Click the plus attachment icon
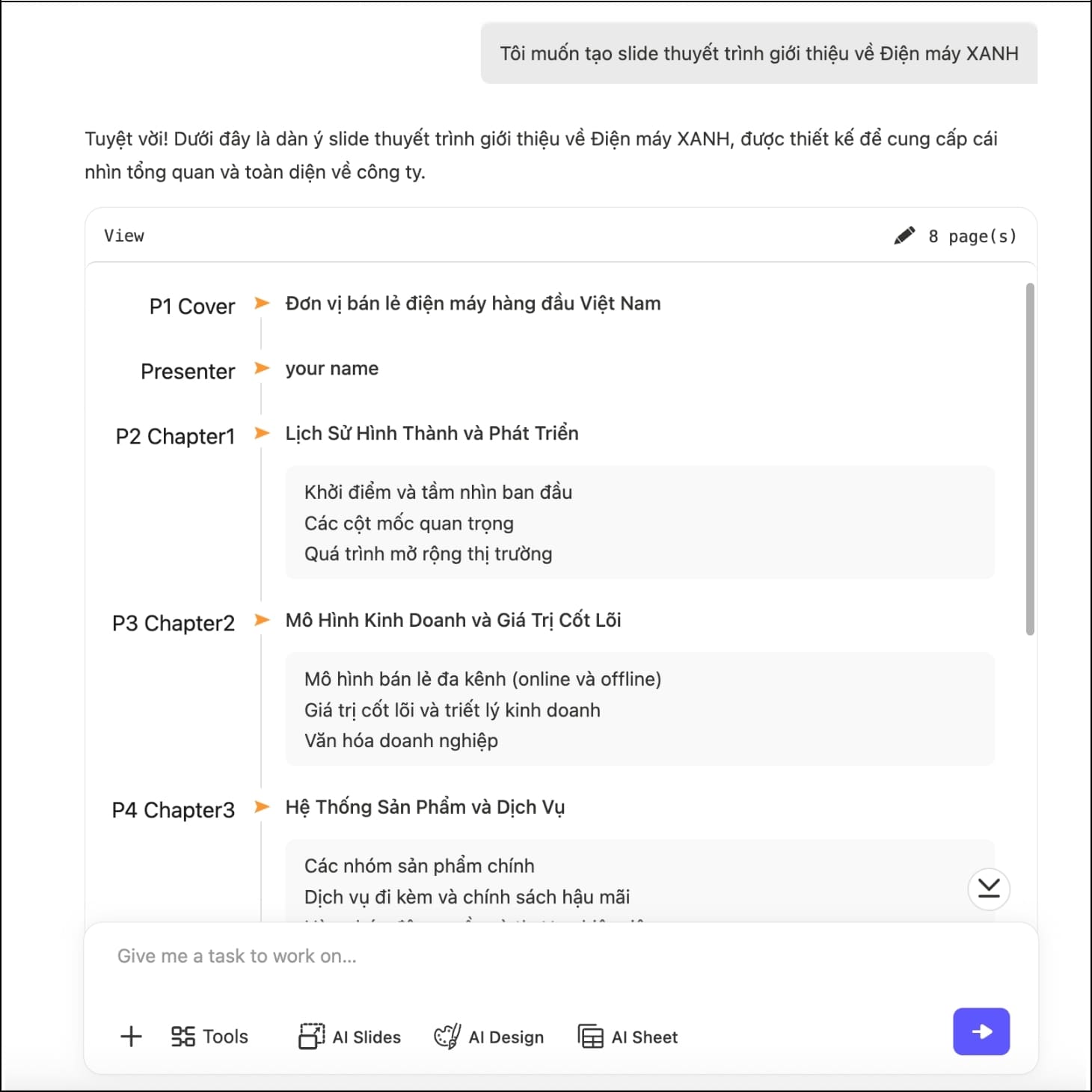 pos(131,1037)
